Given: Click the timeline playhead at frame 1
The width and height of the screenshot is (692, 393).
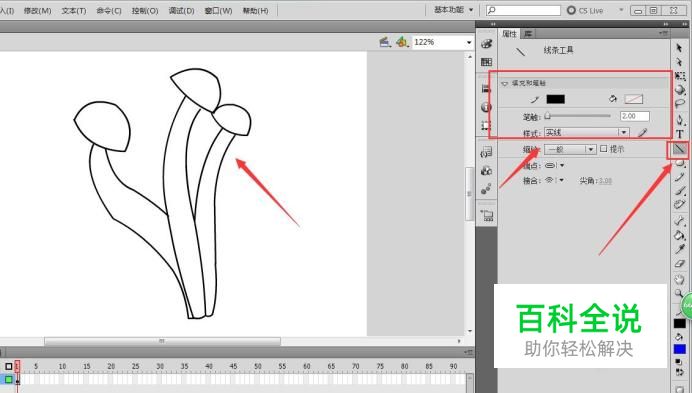Looking at the screenshot, I should click(x=17, y=367).
